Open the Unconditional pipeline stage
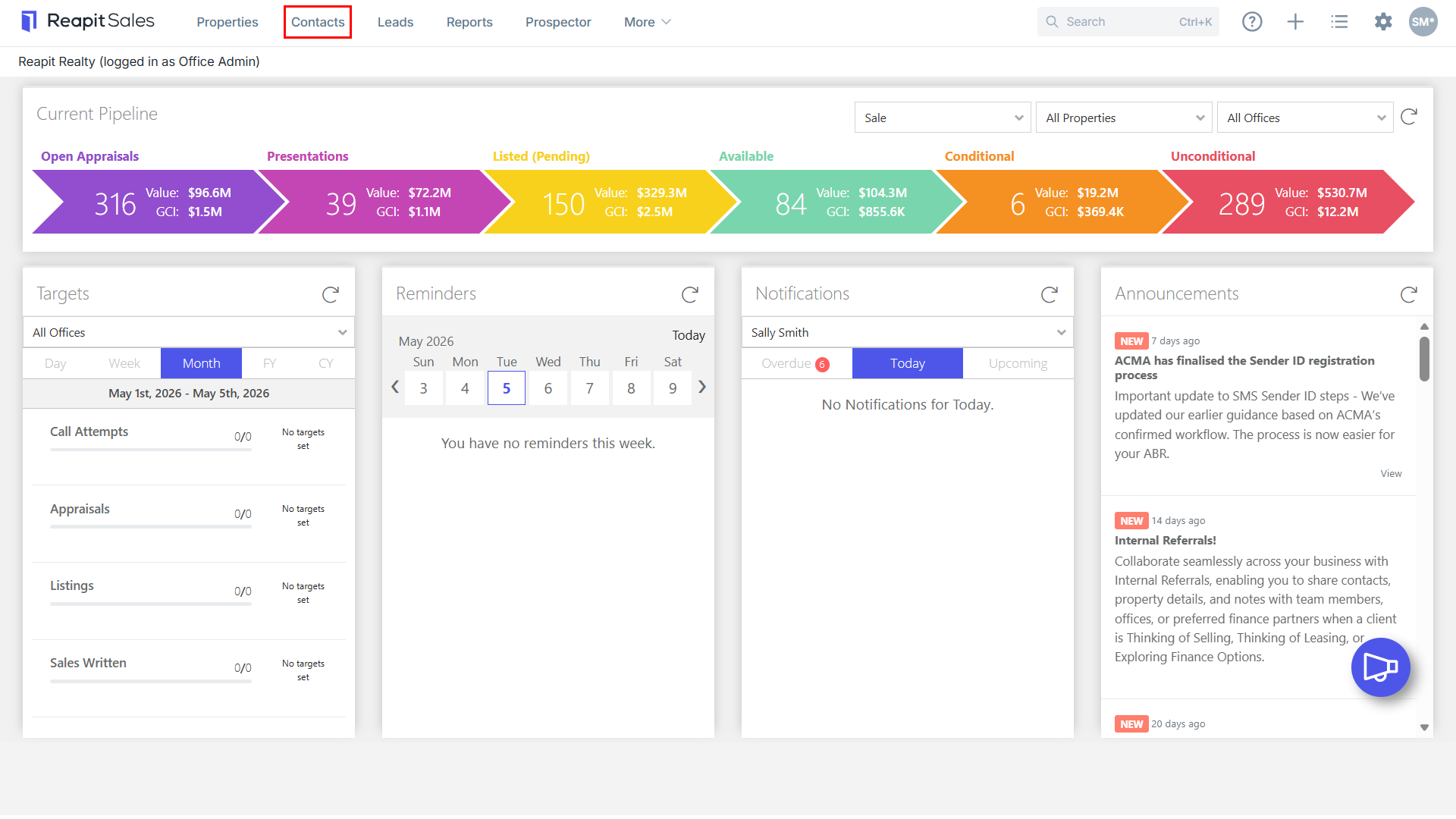Viewport: 1456px width, 819px height. [x=1288, y=202]
